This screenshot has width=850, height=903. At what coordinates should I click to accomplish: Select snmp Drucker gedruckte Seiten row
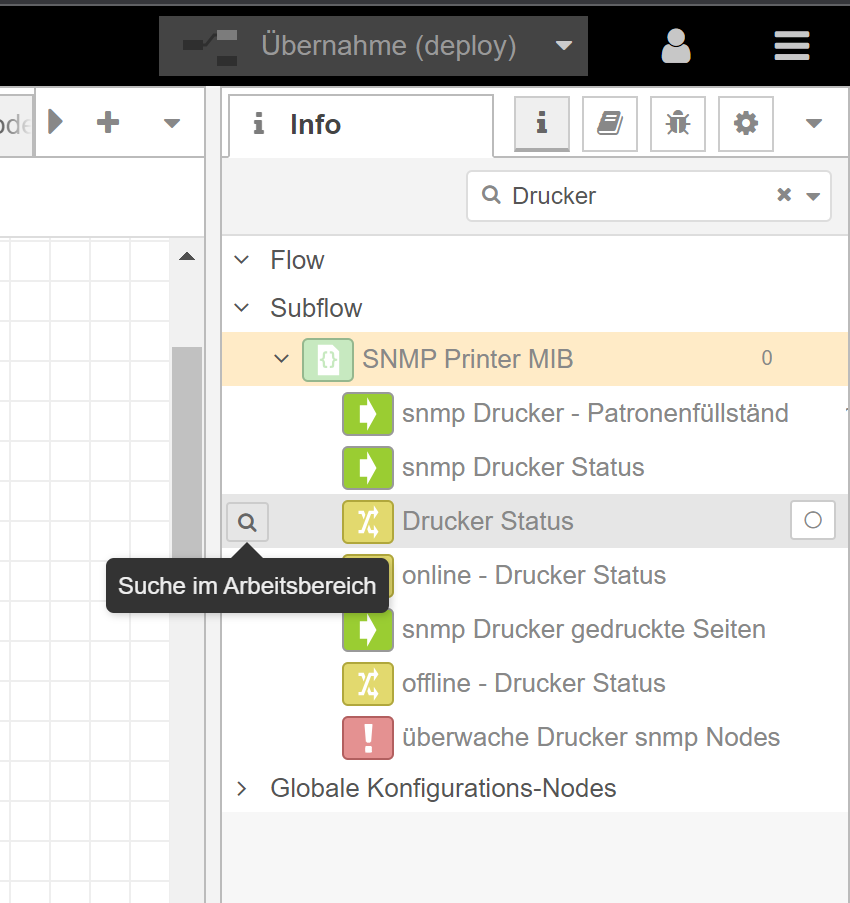tap(536, 629)
